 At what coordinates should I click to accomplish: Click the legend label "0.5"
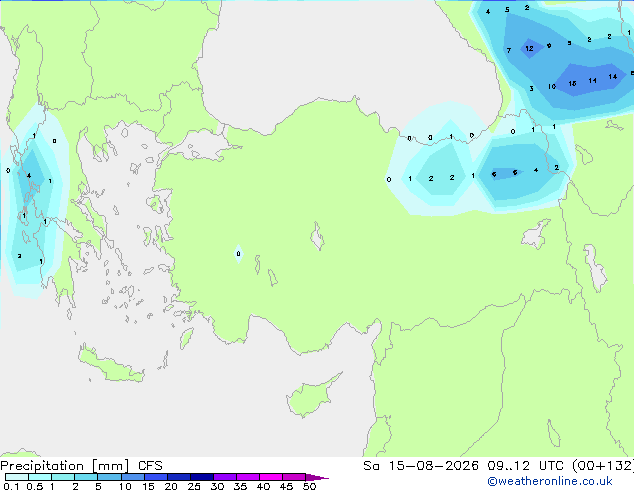[34, 486]
